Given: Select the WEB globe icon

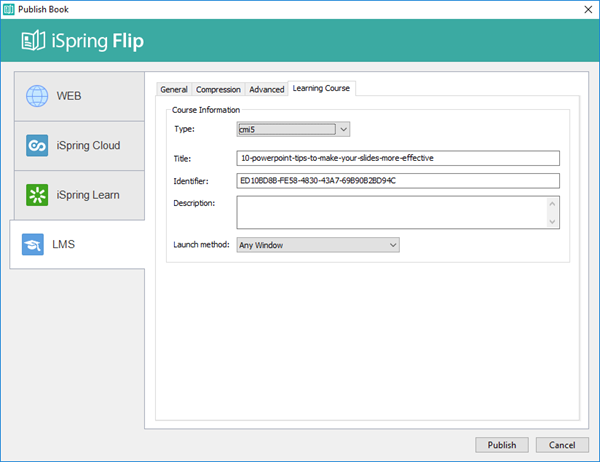Looking at the screenshot, I should [x=37, y=96].
